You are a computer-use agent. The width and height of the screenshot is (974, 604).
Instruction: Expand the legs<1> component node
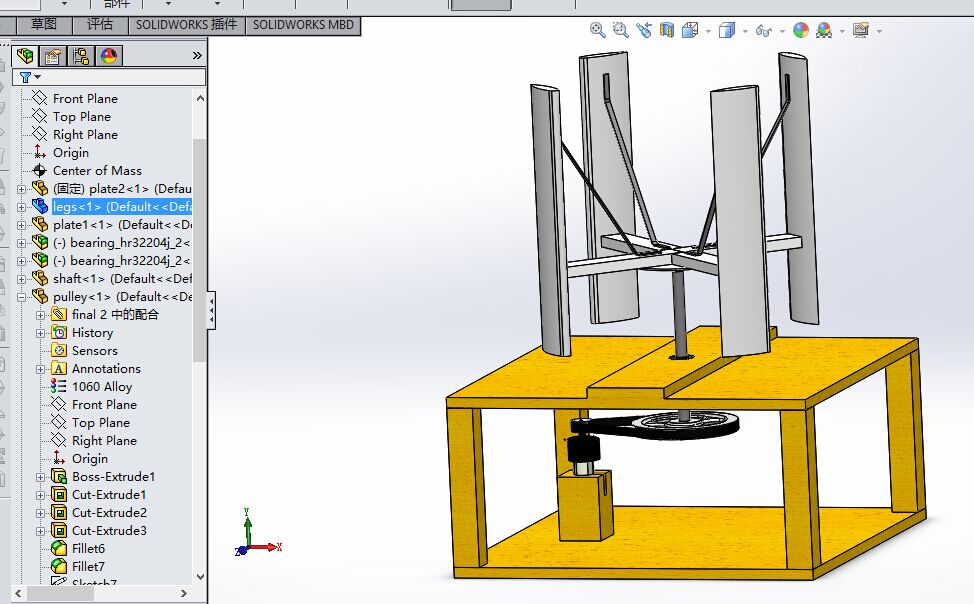pyautogui.click(x=22, y=207)
